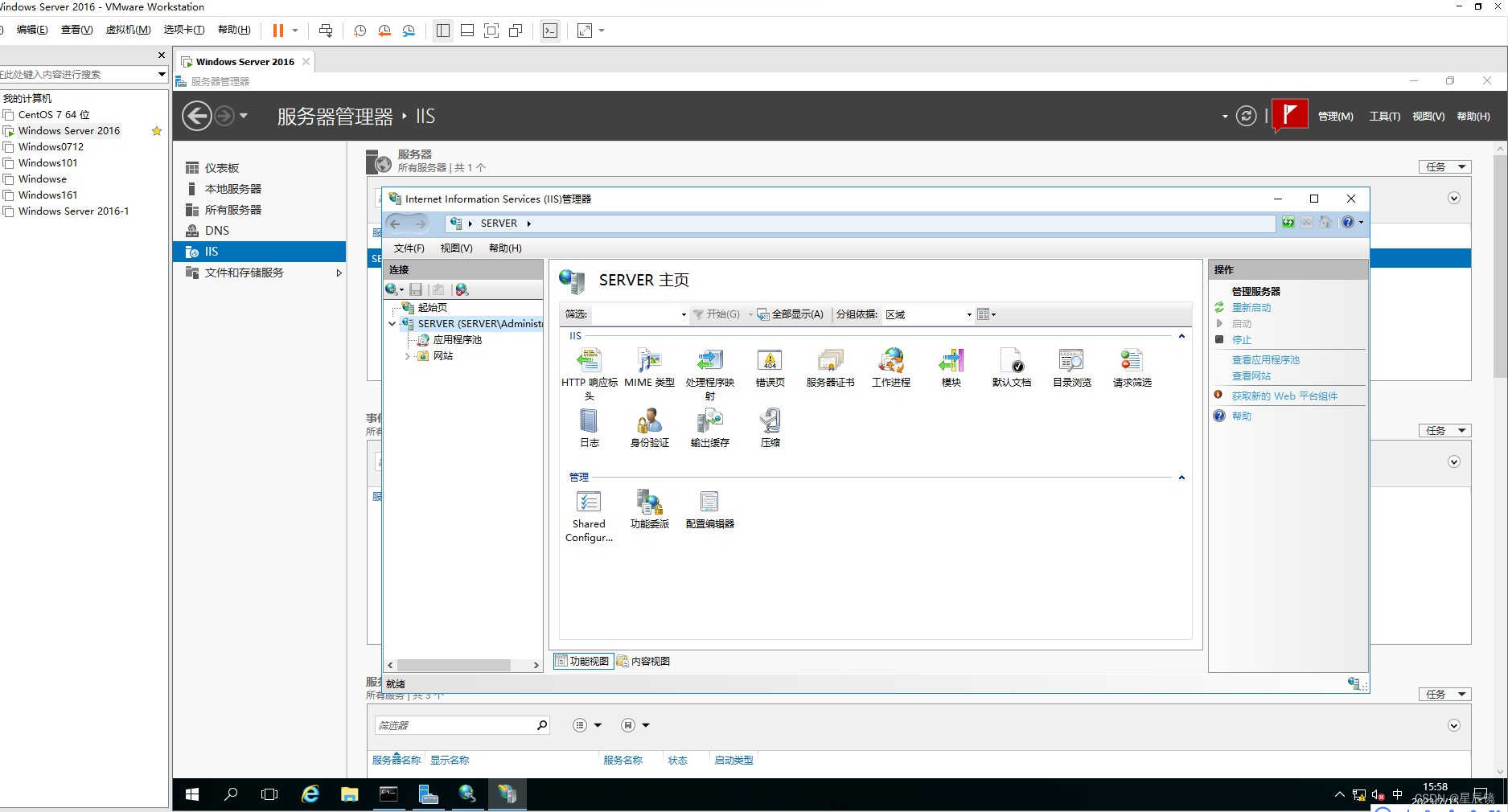Screen dimensions: 1508x812
Task: Switch to 功能视图 view
Action: coord(583,661)
